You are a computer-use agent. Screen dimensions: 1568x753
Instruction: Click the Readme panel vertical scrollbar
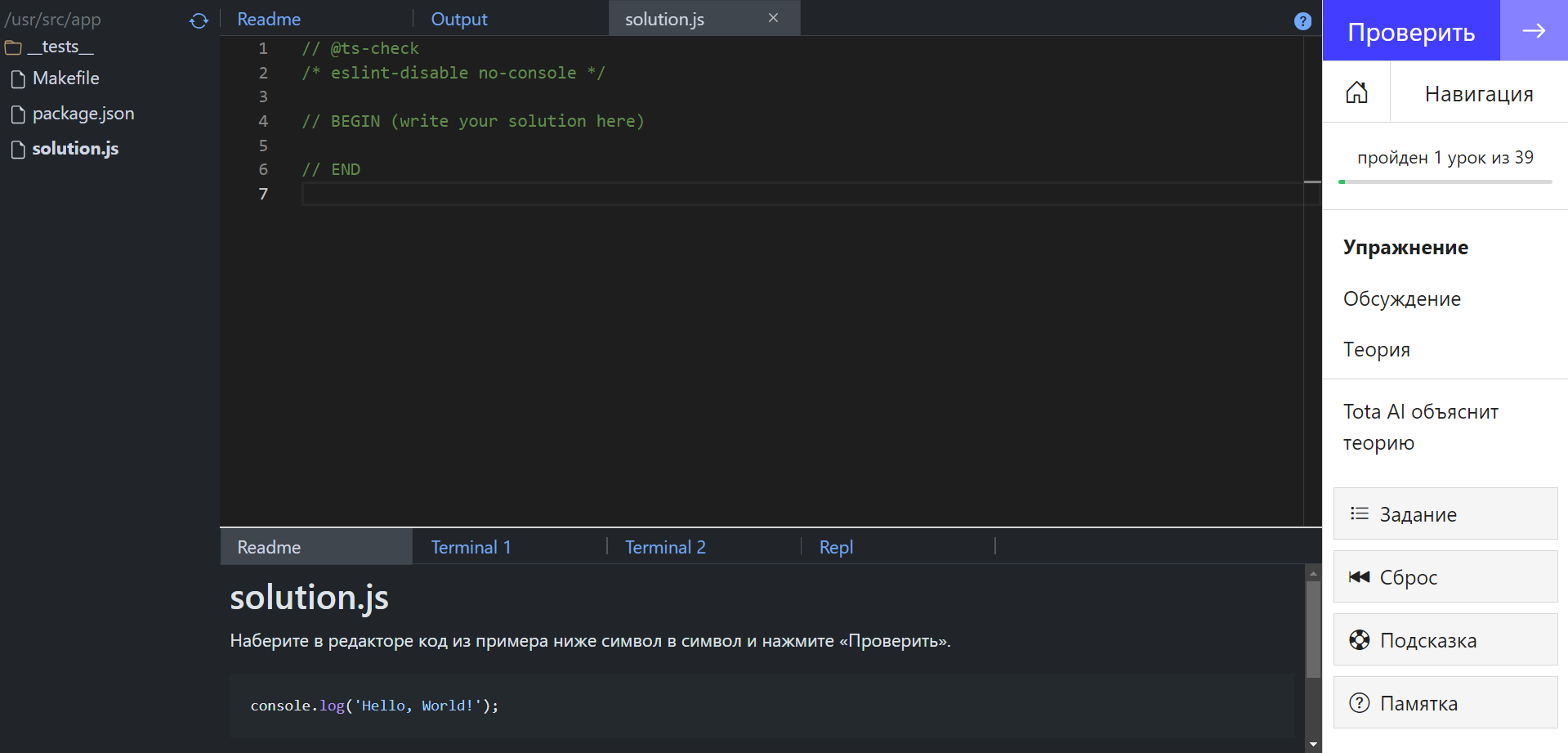click(1313, 630)
